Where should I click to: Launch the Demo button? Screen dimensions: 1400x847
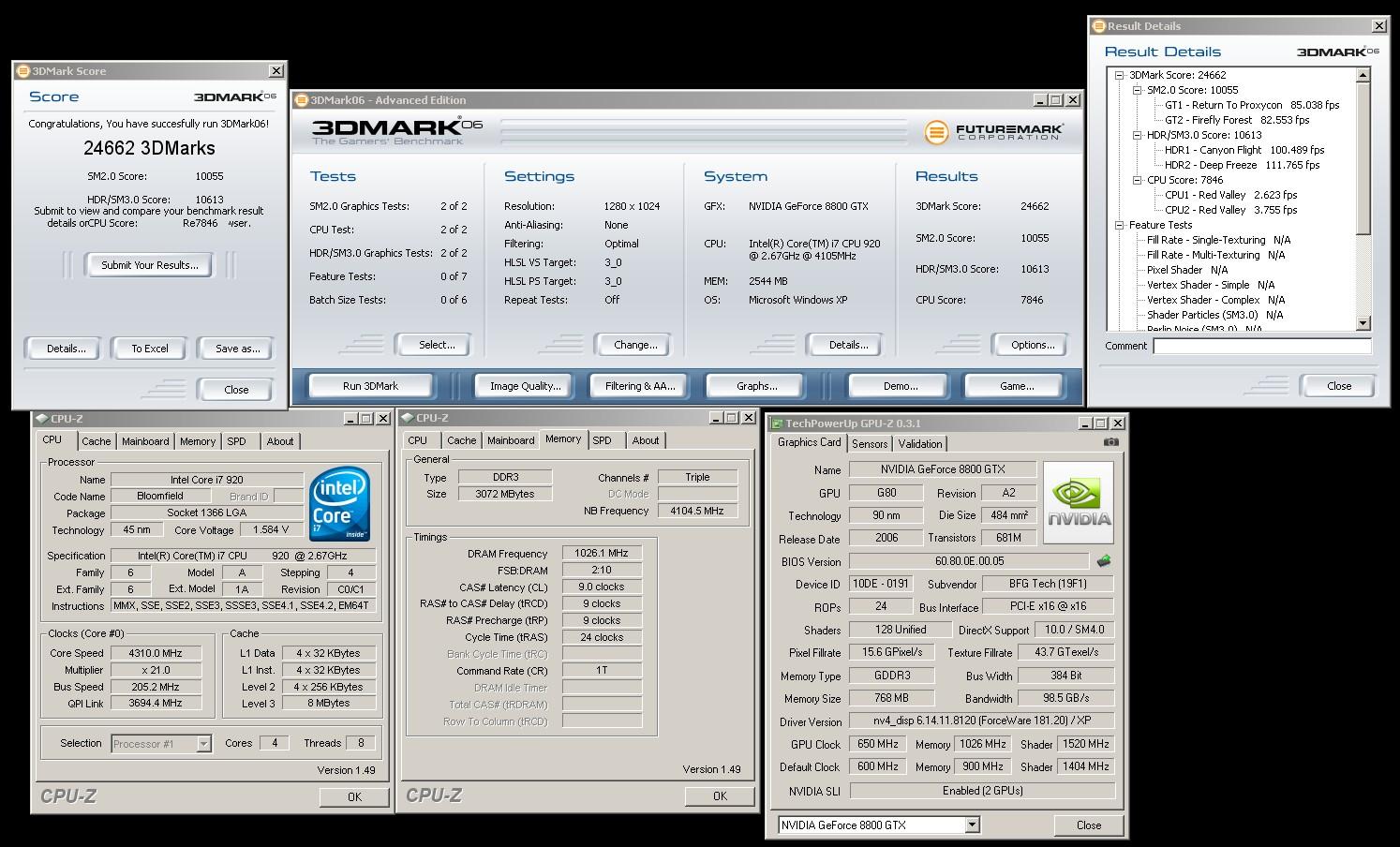pyautogui.click(x=900, y=386)
